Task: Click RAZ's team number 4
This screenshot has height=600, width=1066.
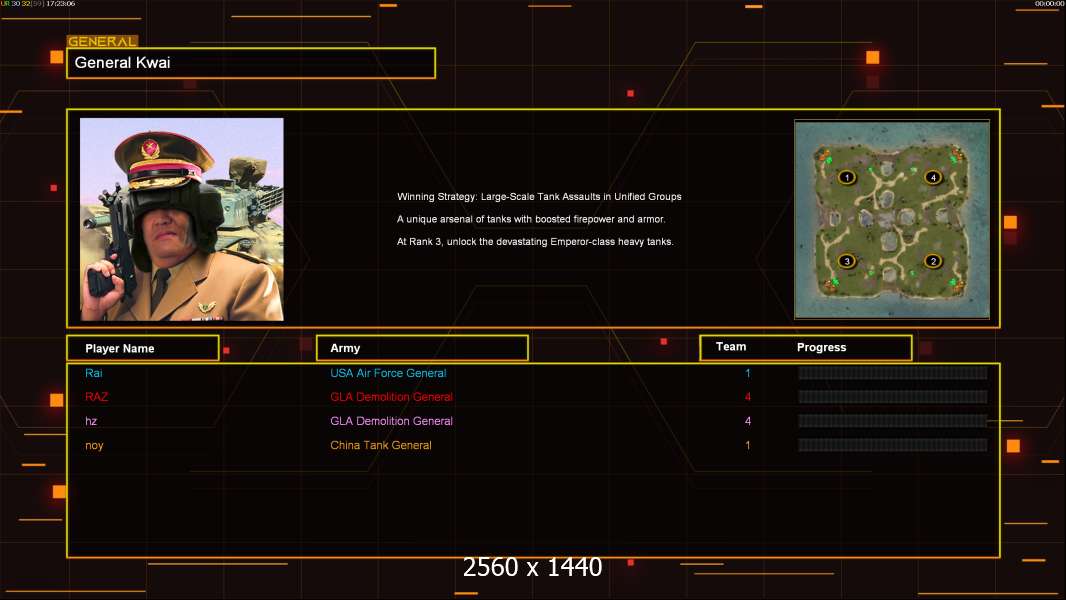Action: point(748,397)
